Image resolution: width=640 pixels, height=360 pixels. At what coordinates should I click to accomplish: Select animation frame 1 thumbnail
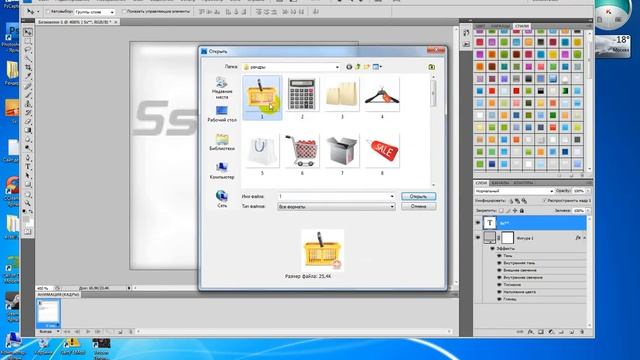[x=48, y=313]
